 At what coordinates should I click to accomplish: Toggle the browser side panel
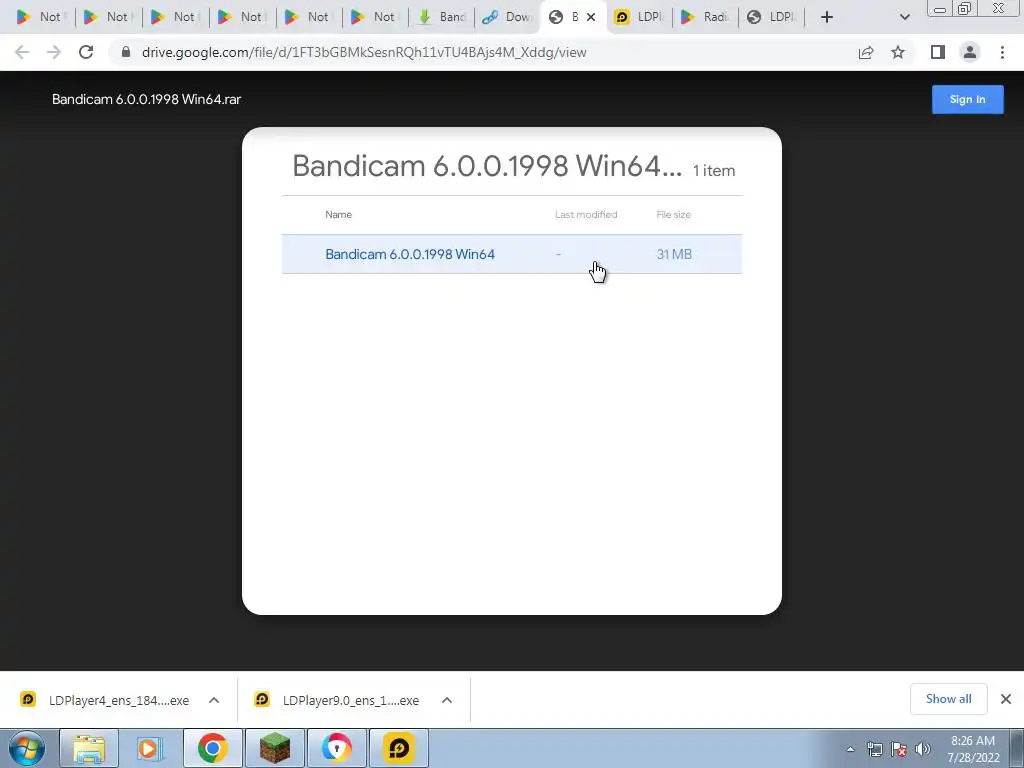pos(938,52)
